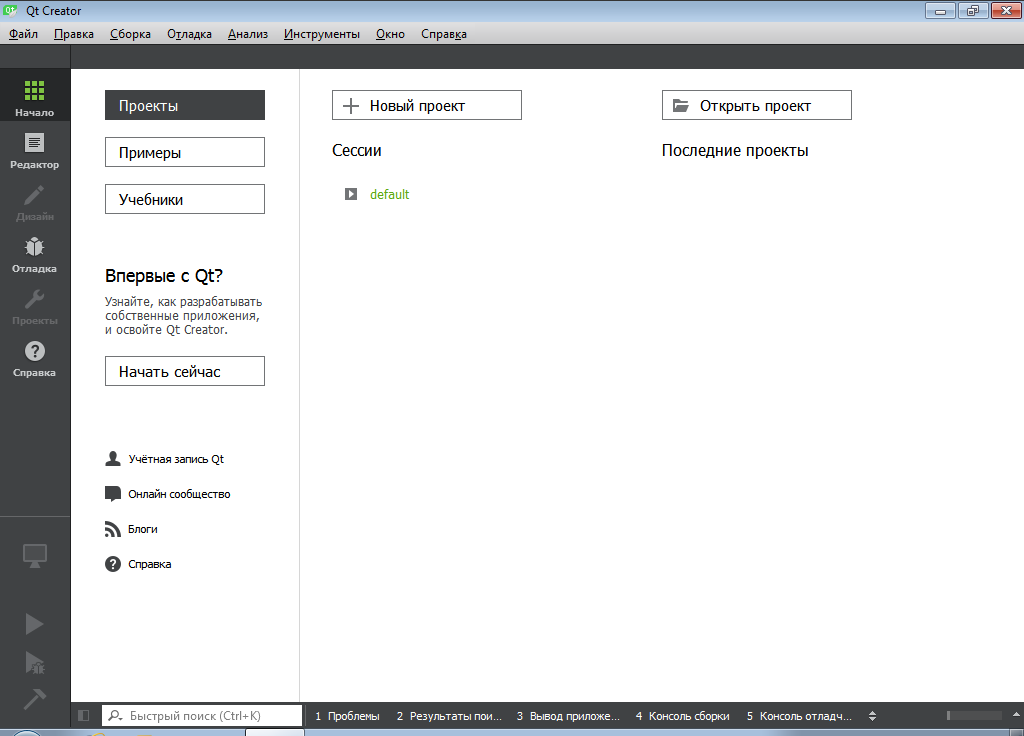Click the green Run play button
The width and height of the screenshot is (1024, 736).
tap(35, 624)
